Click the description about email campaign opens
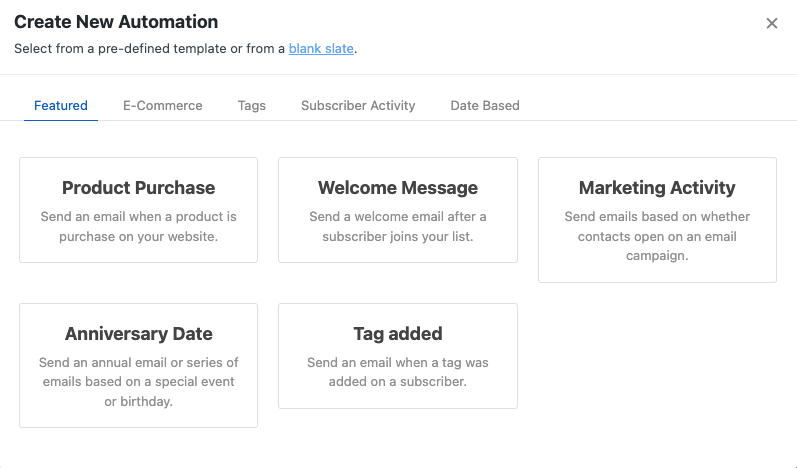797x468 pixels. pos(657,236)
